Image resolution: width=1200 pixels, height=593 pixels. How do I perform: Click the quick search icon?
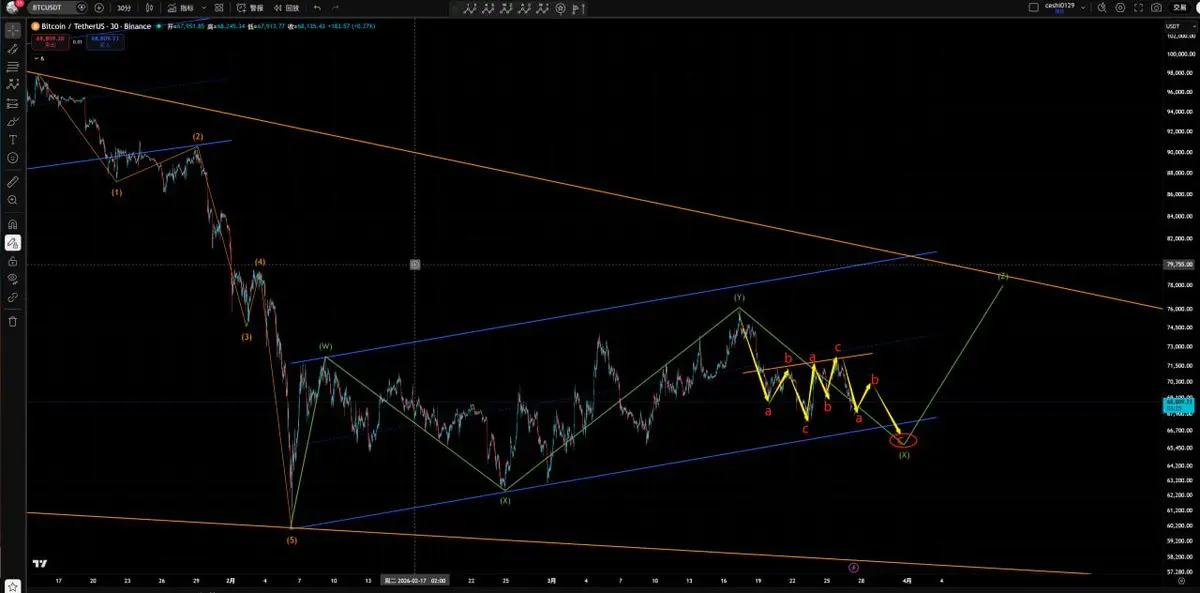point(1102,7)
